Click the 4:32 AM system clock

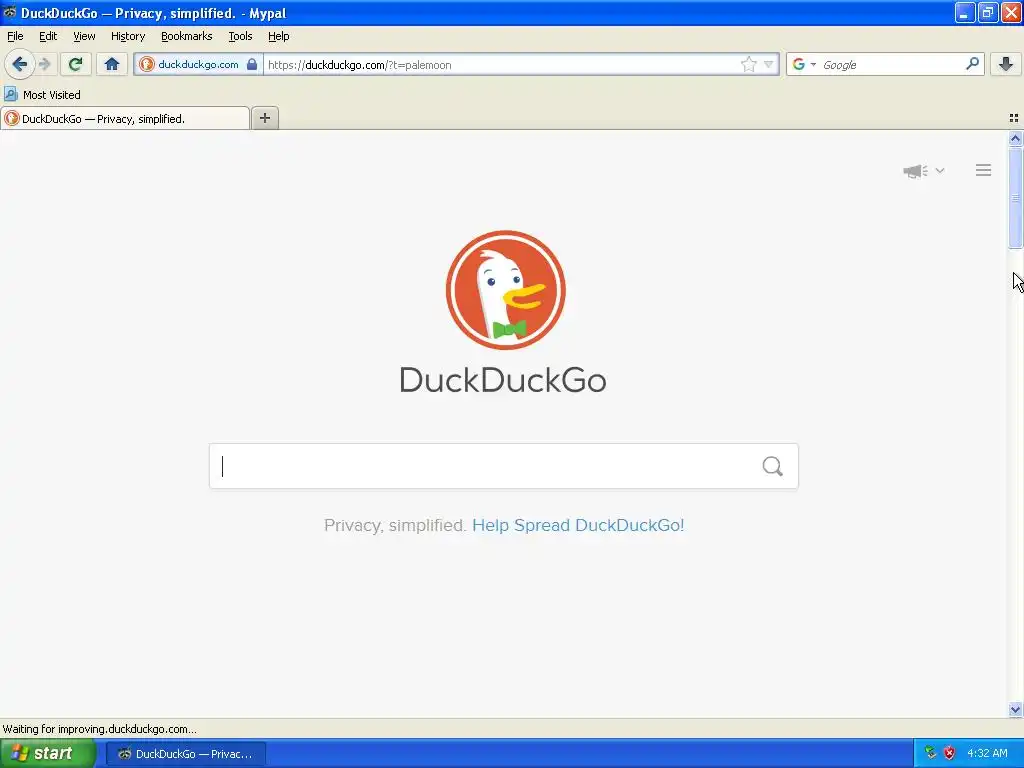pyautogui.click(x=987, y=754)
